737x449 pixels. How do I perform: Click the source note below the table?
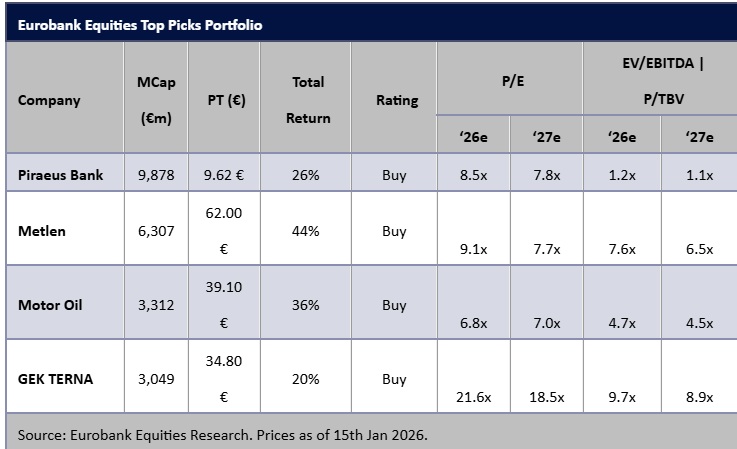(x=223, y=435)
